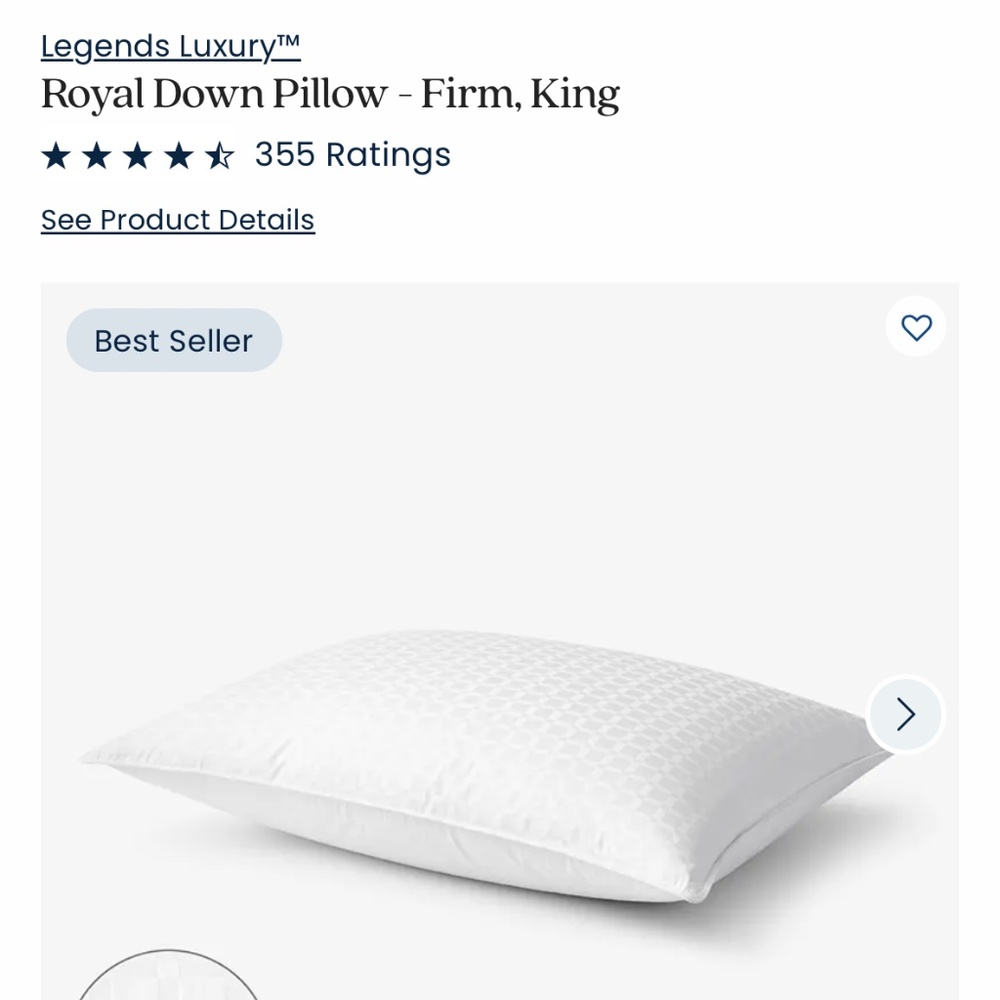Click the half-filled fifth star
The image size is (1000, 1000).
click(x=219, y=154)
